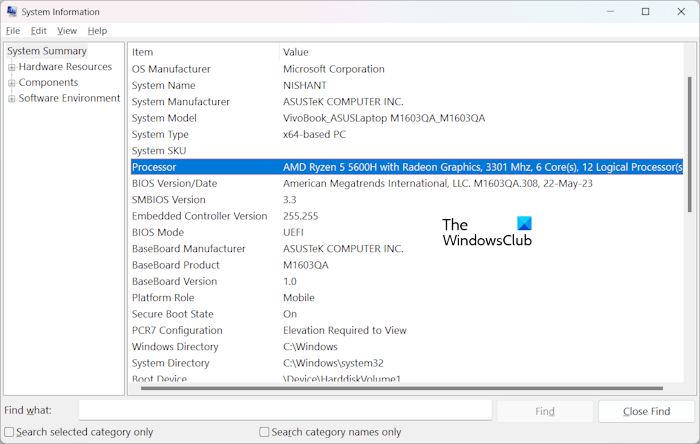
Task: Select the OS Manufacturer row
Action: pyautogui.click(x=407, y=69)
